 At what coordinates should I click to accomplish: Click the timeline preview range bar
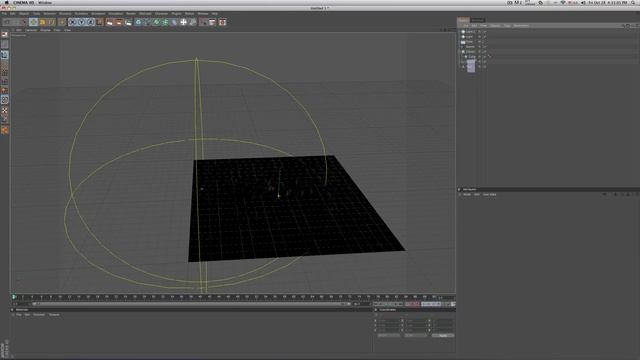190,304
